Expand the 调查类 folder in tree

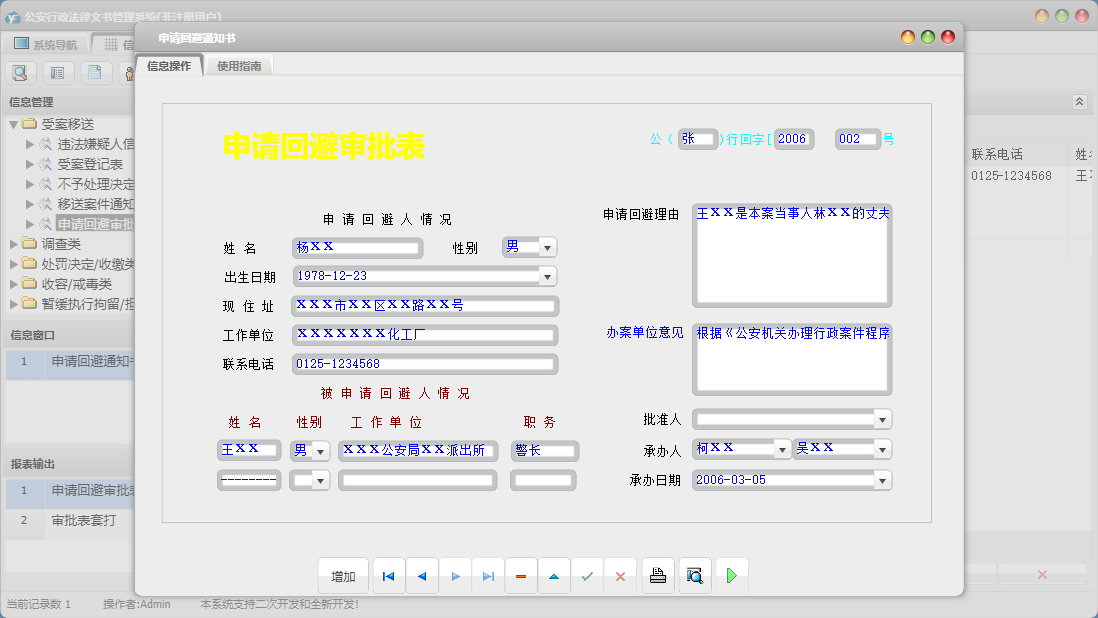[x=13, y=244]
